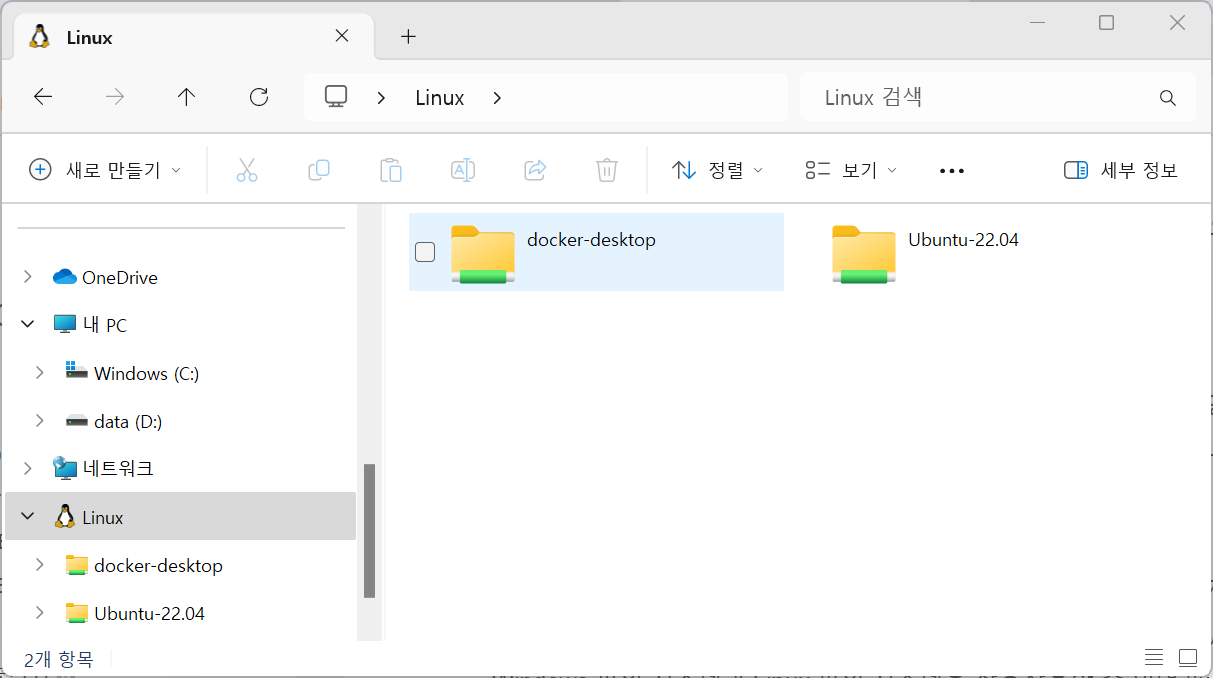This screenshot has height=678, width=1213.
Task: Open the 새로 만들기 dropdown
Action: pos(105,170)
